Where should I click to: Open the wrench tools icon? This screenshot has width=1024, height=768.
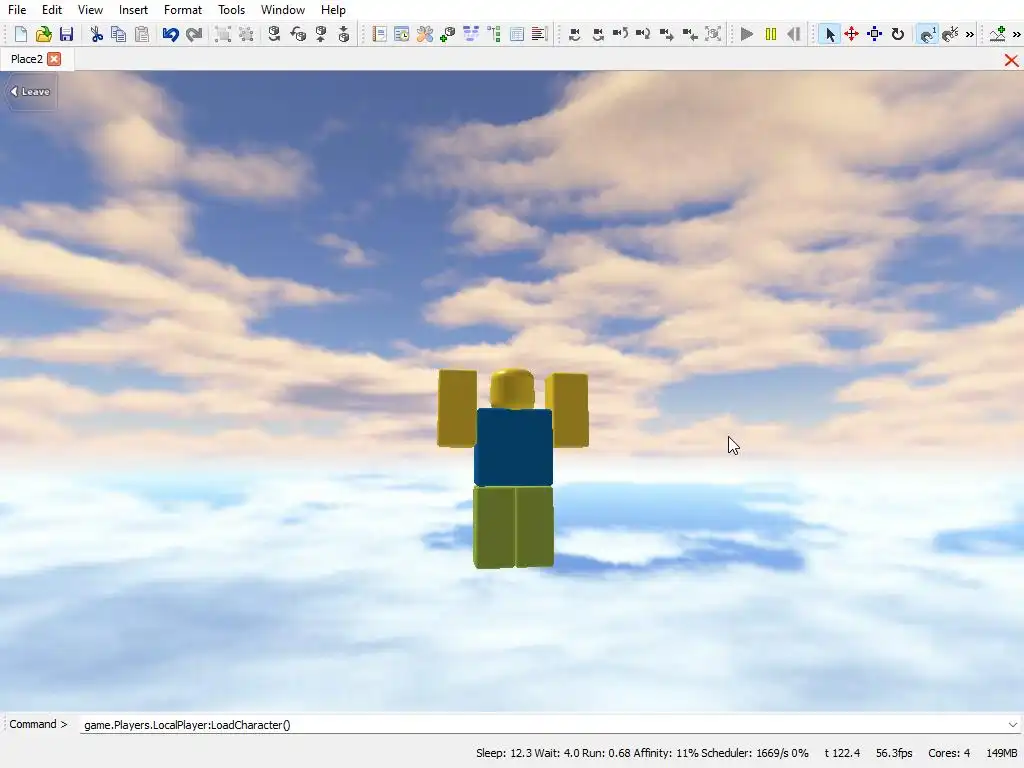[424, 35]
